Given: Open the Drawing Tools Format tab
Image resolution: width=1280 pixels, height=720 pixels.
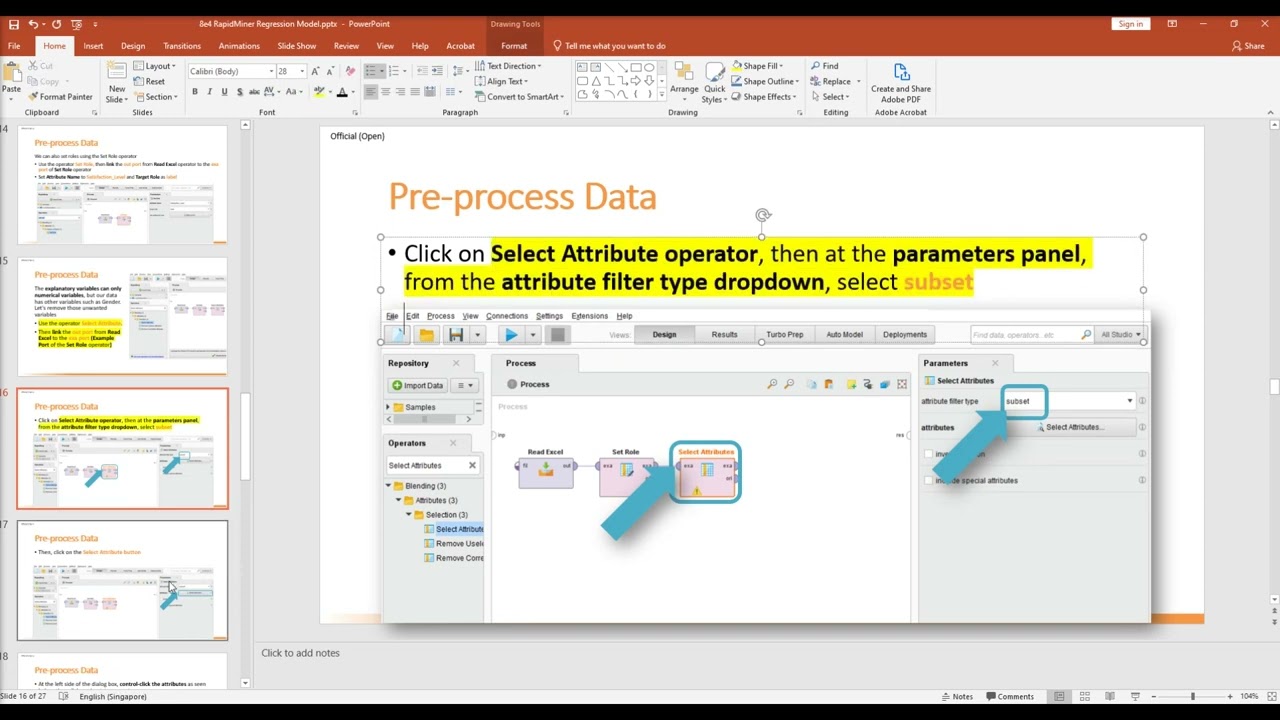Looking at the screenshot, I should pyautogui.click(x=514, y=46).
